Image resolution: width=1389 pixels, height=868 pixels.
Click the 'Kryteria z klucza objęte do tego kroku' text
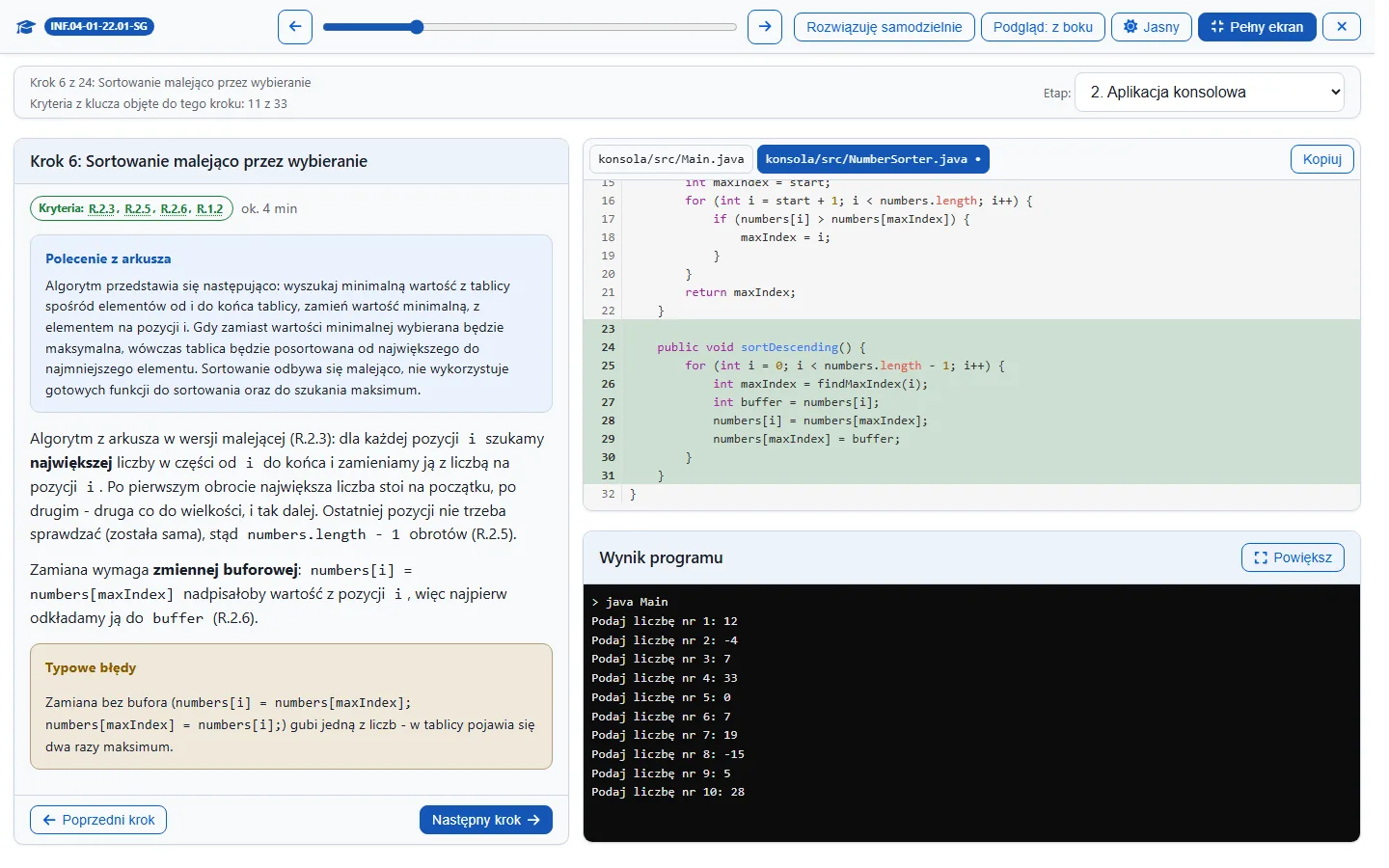pyautogui.click(x=158, y=104)
